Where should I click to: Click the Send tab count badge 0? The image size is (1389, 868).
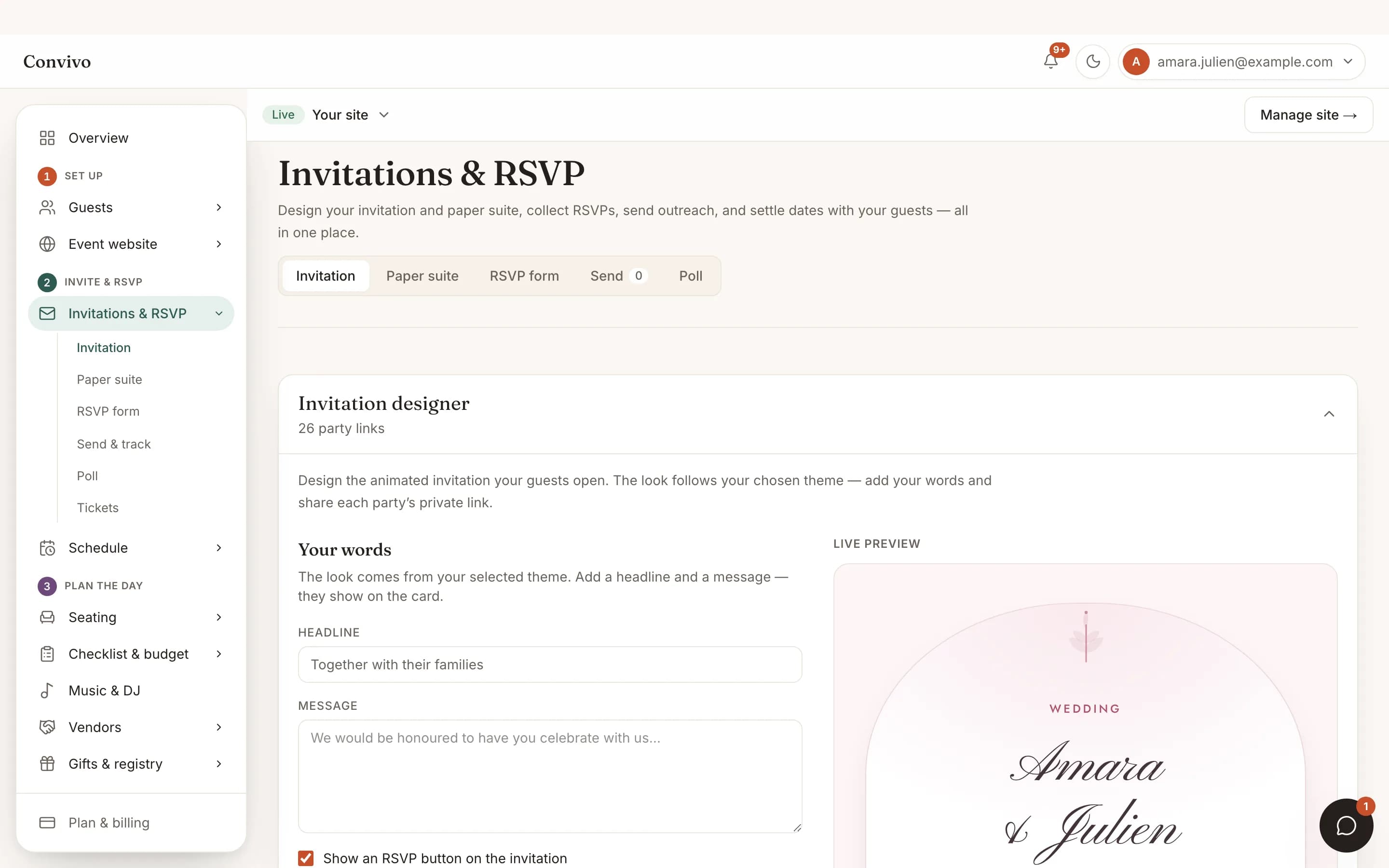point(638,276)
